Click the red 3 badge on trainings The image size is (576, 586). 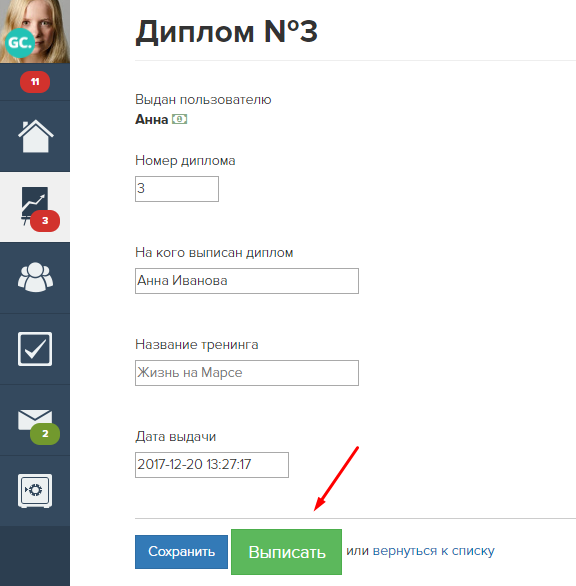(45, 221)
